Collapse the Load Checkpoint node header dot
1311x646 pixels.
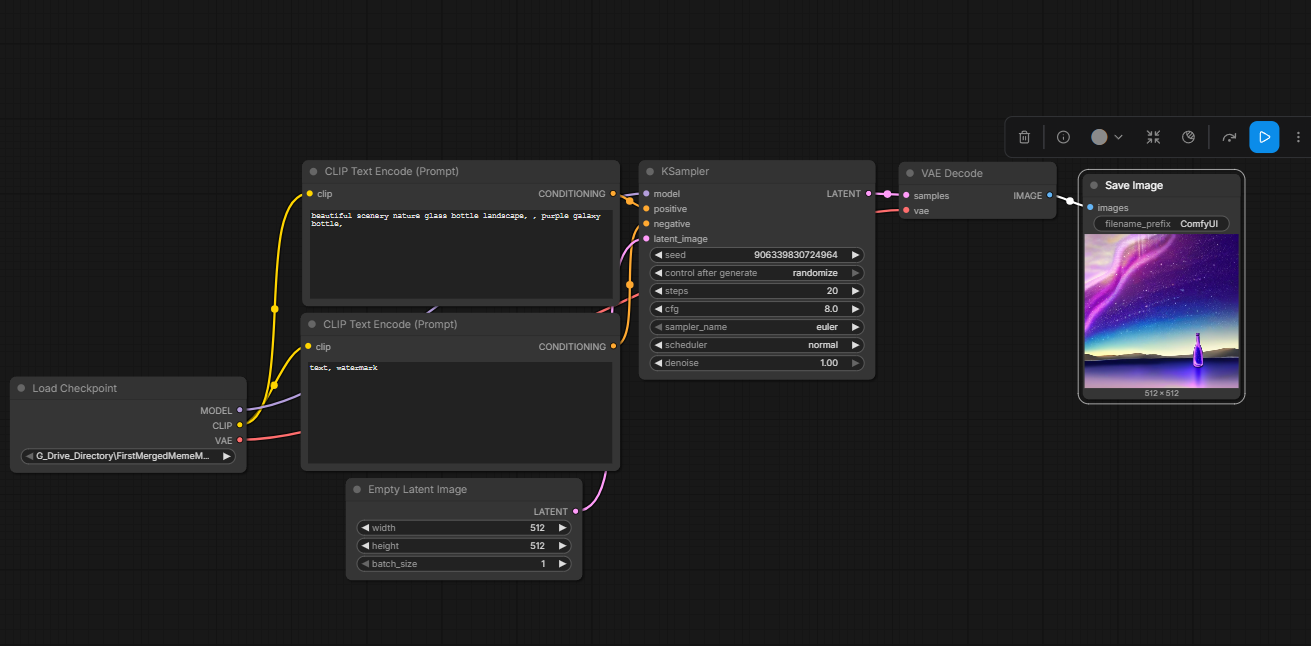21,388
